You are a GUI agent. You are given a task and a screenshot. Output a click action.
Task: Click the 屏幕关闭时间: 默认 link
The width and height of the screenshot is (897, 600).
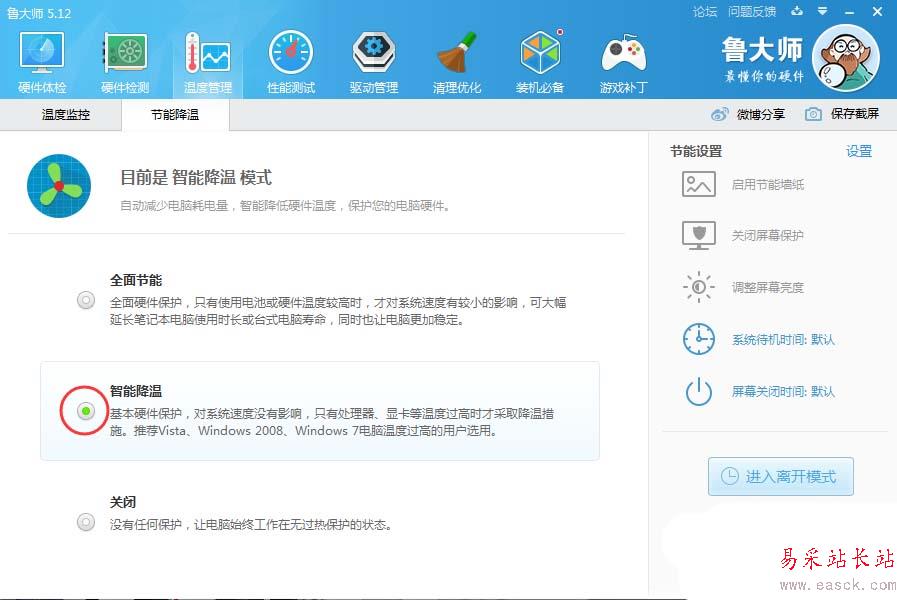783,391
